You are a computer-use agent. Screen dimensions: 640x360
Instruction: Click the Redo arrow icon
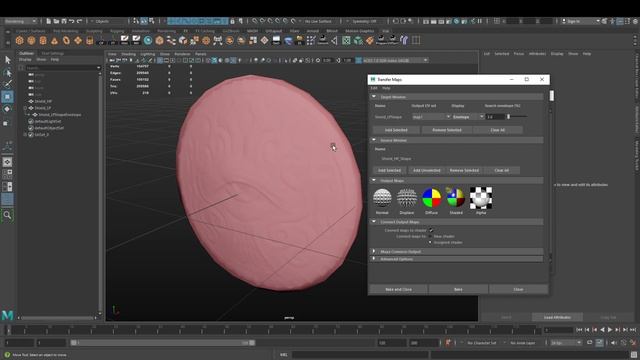[x=80, y=21]
